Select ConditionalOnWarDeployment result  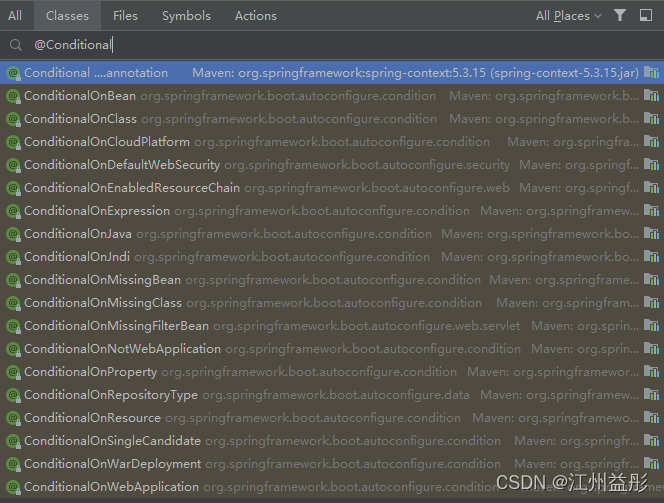(332, 464)
